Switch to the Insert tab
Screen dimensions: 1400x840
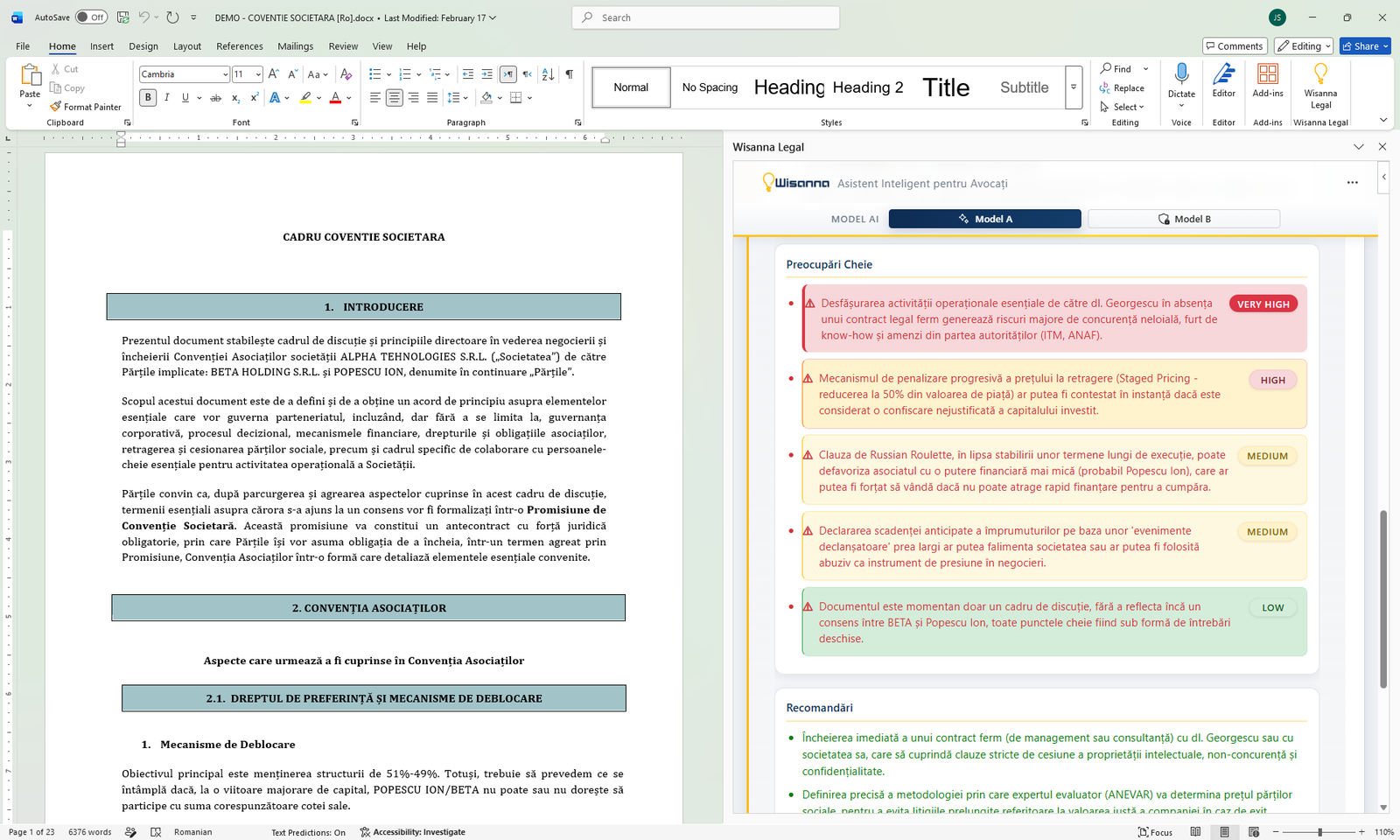click(101, 46)
